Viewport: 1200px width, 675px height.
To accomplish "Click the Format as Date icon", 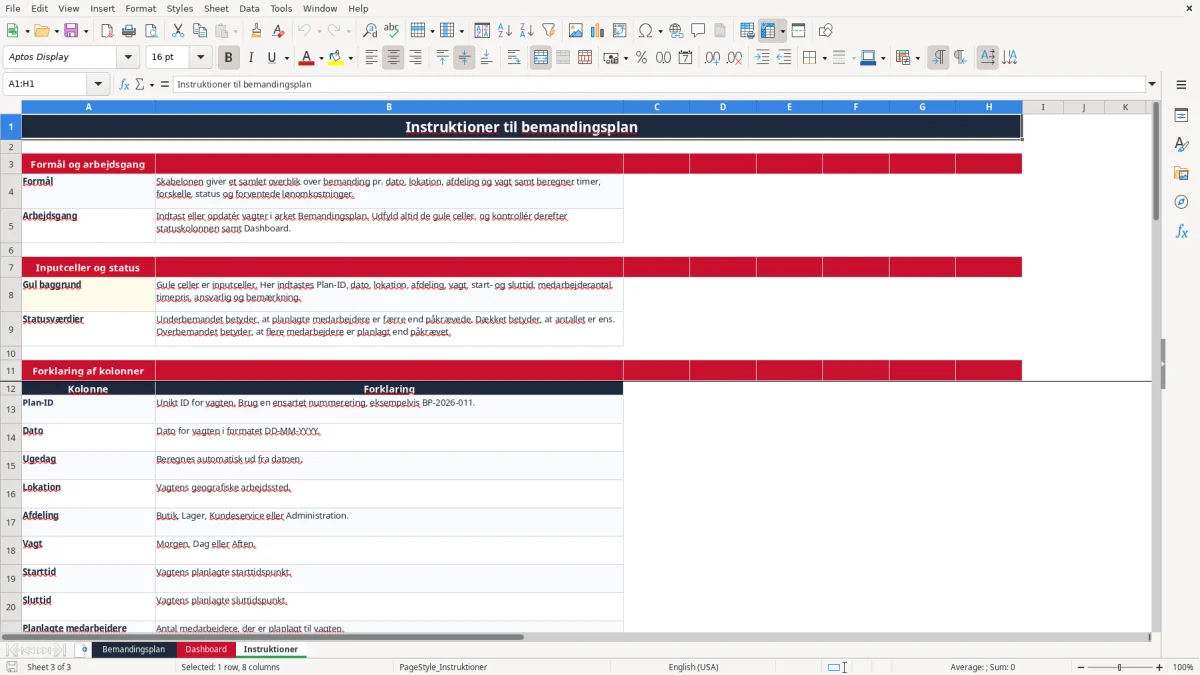I will [x=685, y=58].
